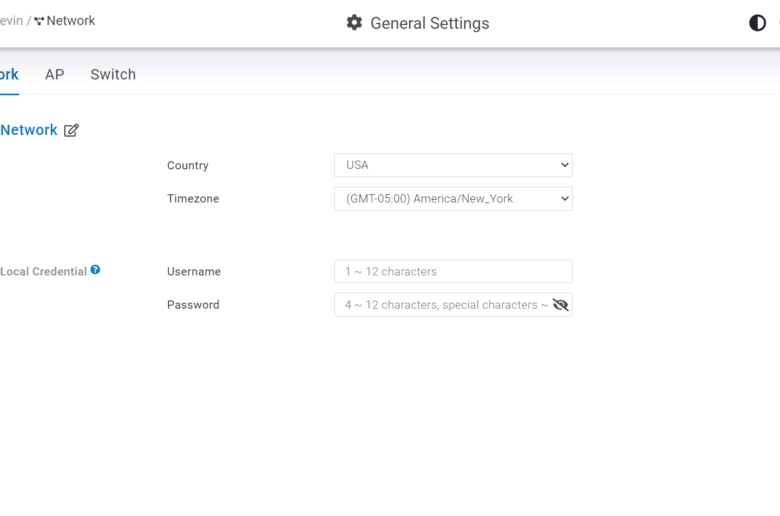This screenshot has width=780, height=516.
Task: Show password using the crossed-eye icon
Action: coord(560,305)
